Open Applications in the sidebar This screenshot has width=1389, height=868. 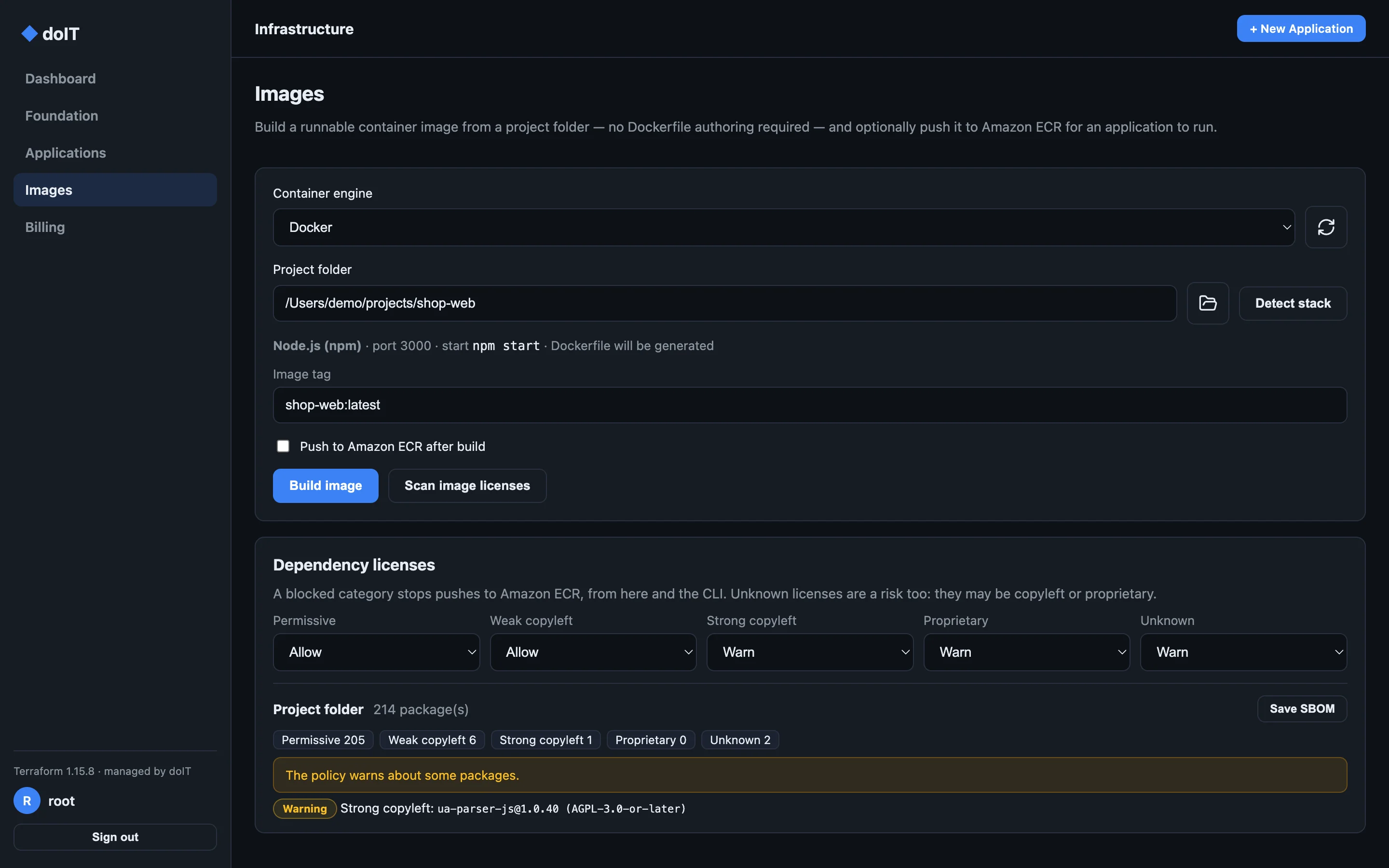[115, 153]
